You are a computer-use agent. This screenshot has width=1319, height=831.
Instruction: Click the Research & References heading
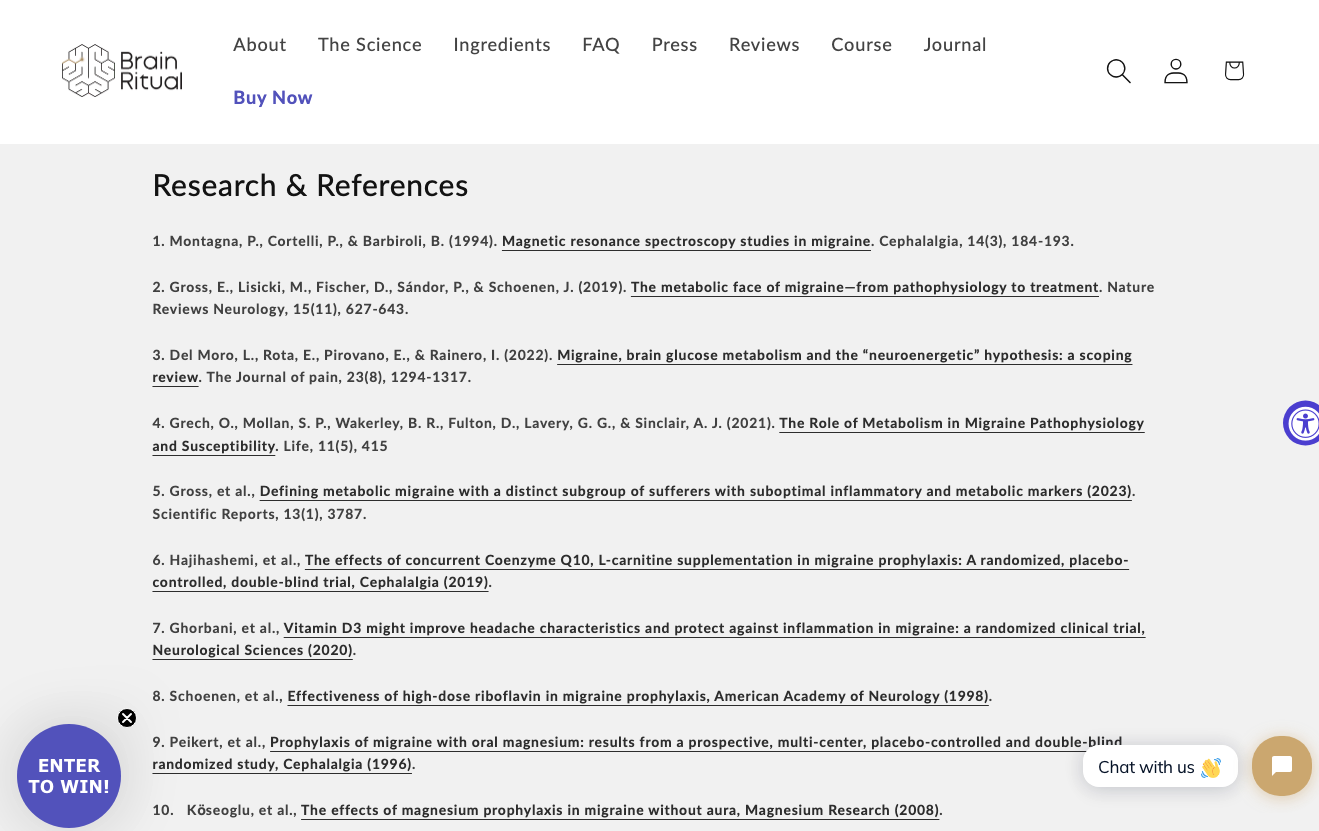click(x=310, y=186)
